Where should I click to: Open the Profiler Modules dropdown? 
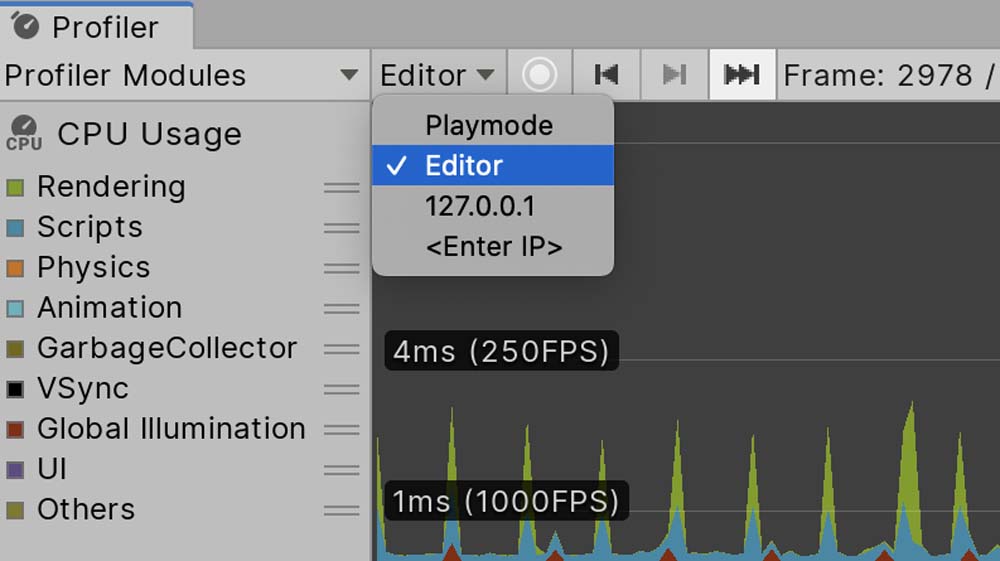coord(182,75)
